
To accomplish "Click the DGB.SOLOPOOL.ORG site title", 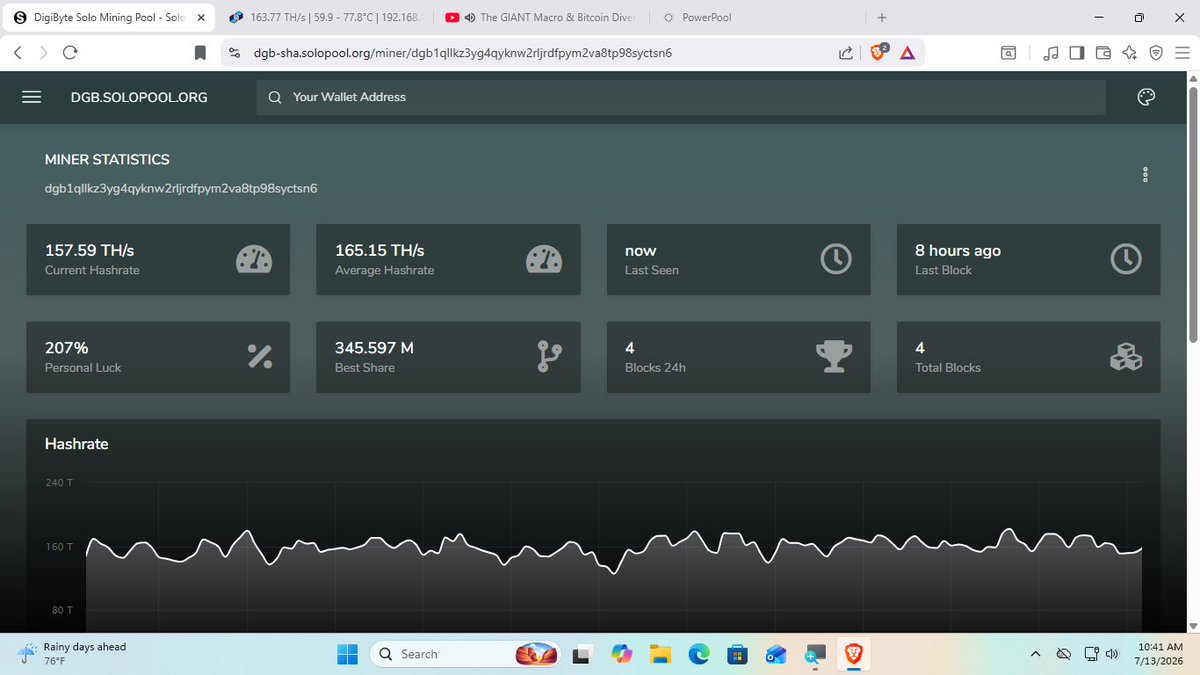I will (139, 97).
